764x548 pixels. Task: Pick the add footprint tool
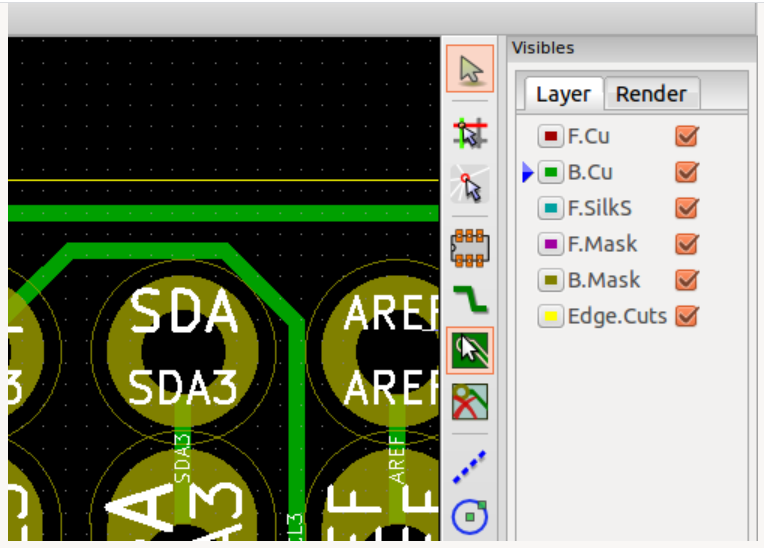click(x=470, y=248)
